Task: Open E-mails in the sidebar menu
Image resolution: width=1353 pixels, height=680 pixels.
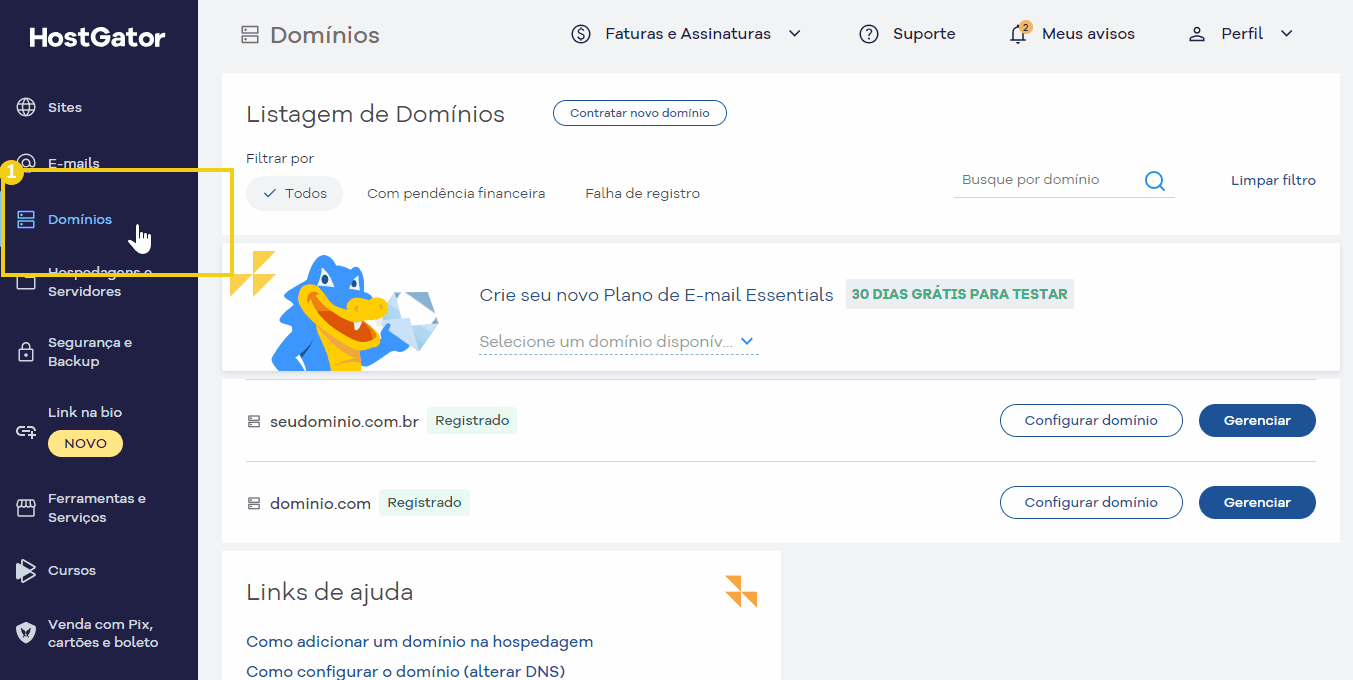Action: pyautogui.click(x=74, y=163)
